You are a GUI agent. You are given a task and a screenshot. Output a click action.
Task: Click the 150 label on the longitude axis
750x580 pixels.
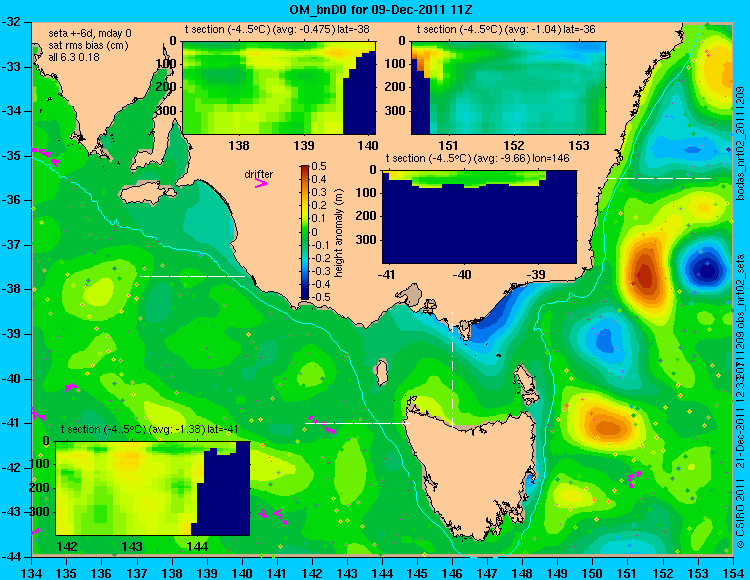593,572
